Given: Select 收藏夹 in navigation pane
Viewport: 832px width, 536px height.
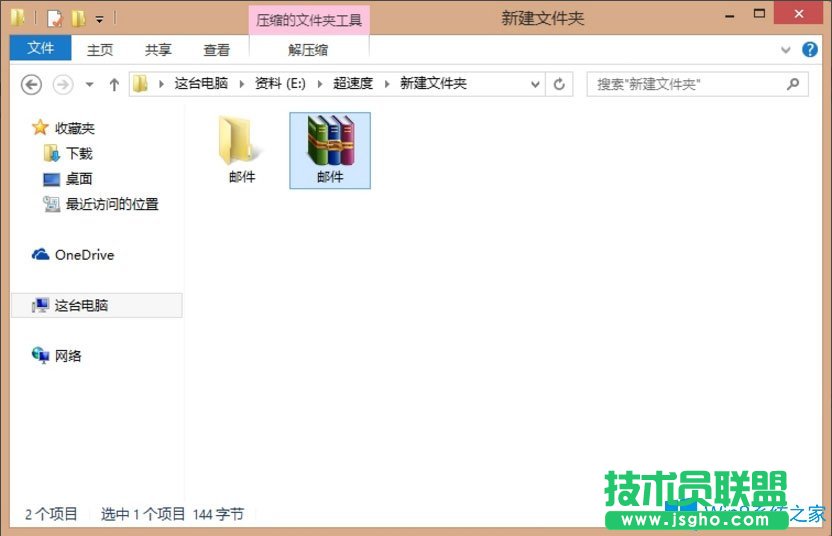Looking at the screenshot, I should (75, 128).
